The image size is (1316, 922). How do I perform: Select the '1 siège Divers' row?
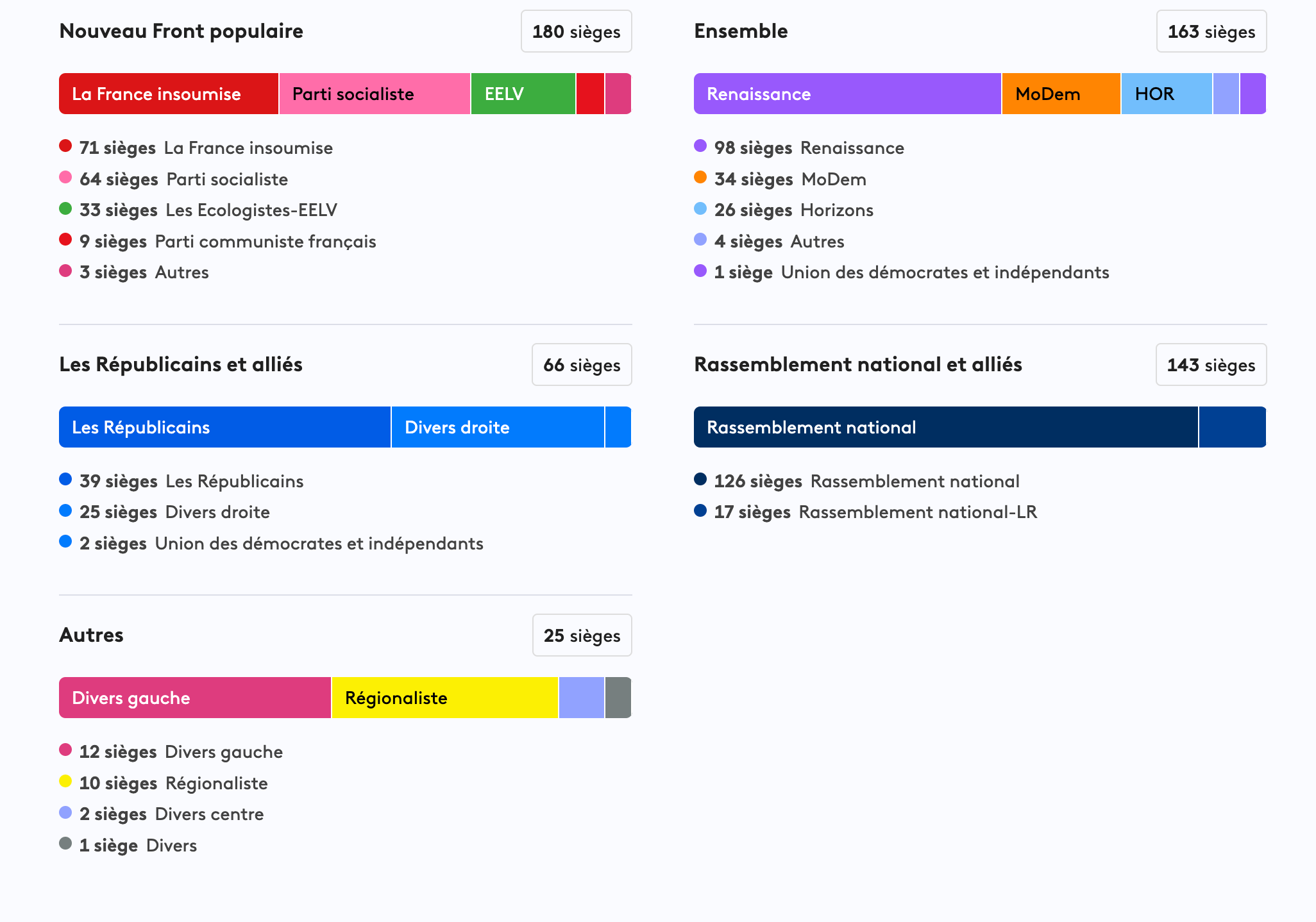coord(128,845)
